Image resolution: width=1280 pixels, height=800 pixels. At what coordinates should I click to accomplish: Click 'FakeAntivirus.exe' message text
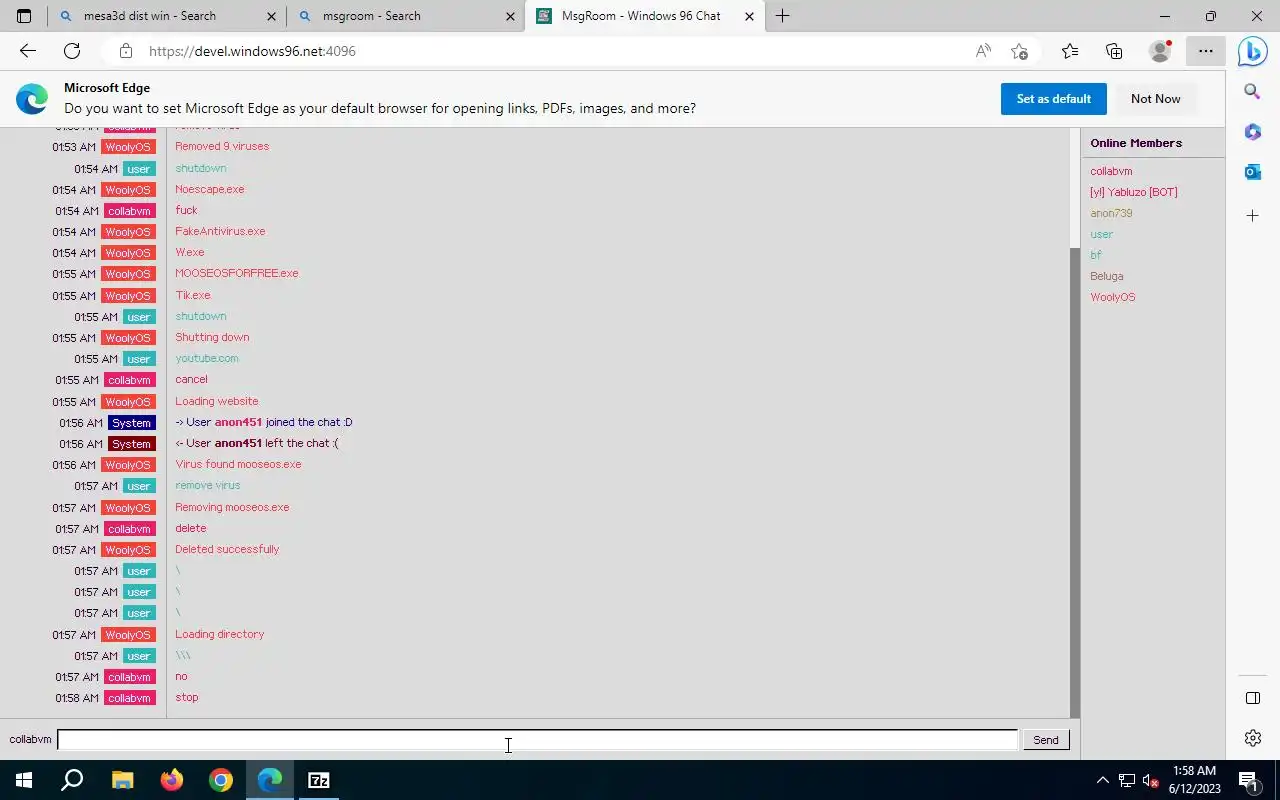pyautogui.click(x=220, y=231)
